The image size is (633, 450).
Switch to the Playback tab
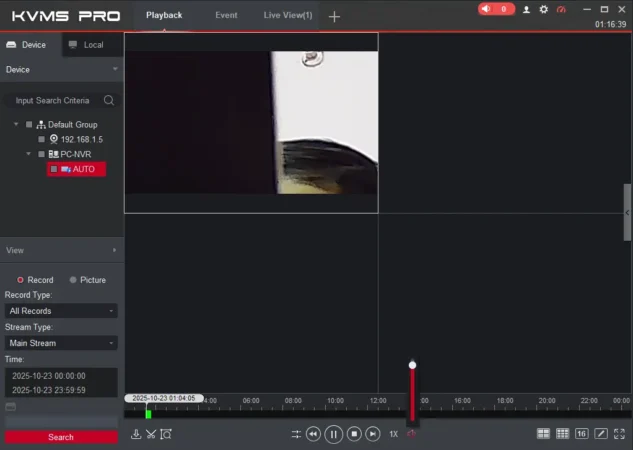pyautogui.click(x=164, y=15)
